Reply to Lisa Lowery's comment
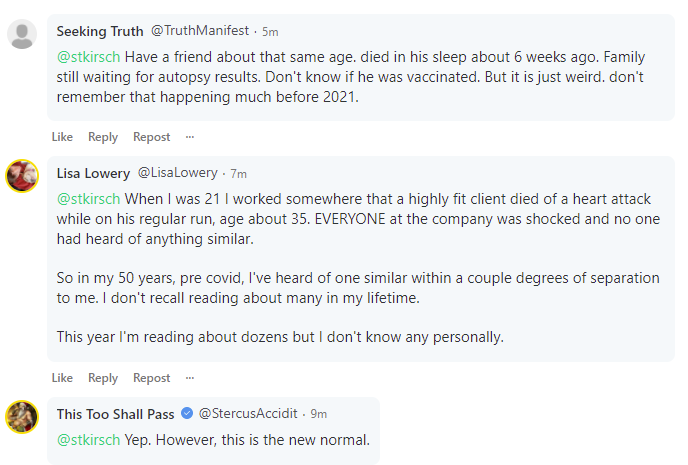The image size is (688, 465). click(103, 378)
